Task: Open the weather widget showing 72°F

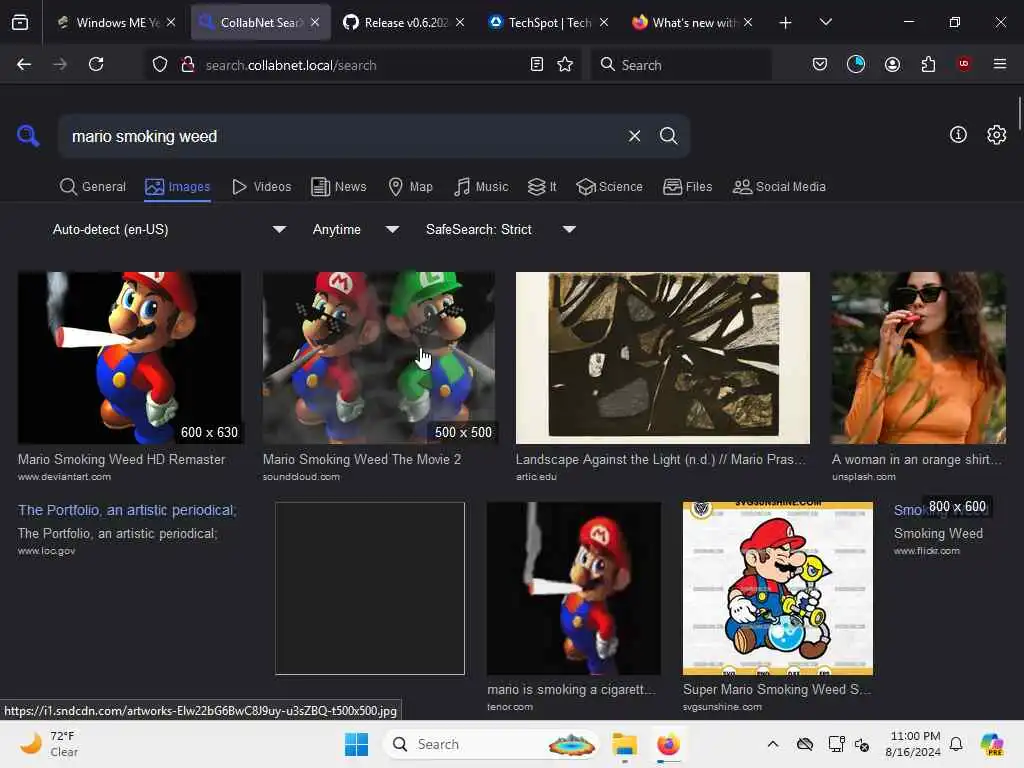Action: (x=49, y=744)
